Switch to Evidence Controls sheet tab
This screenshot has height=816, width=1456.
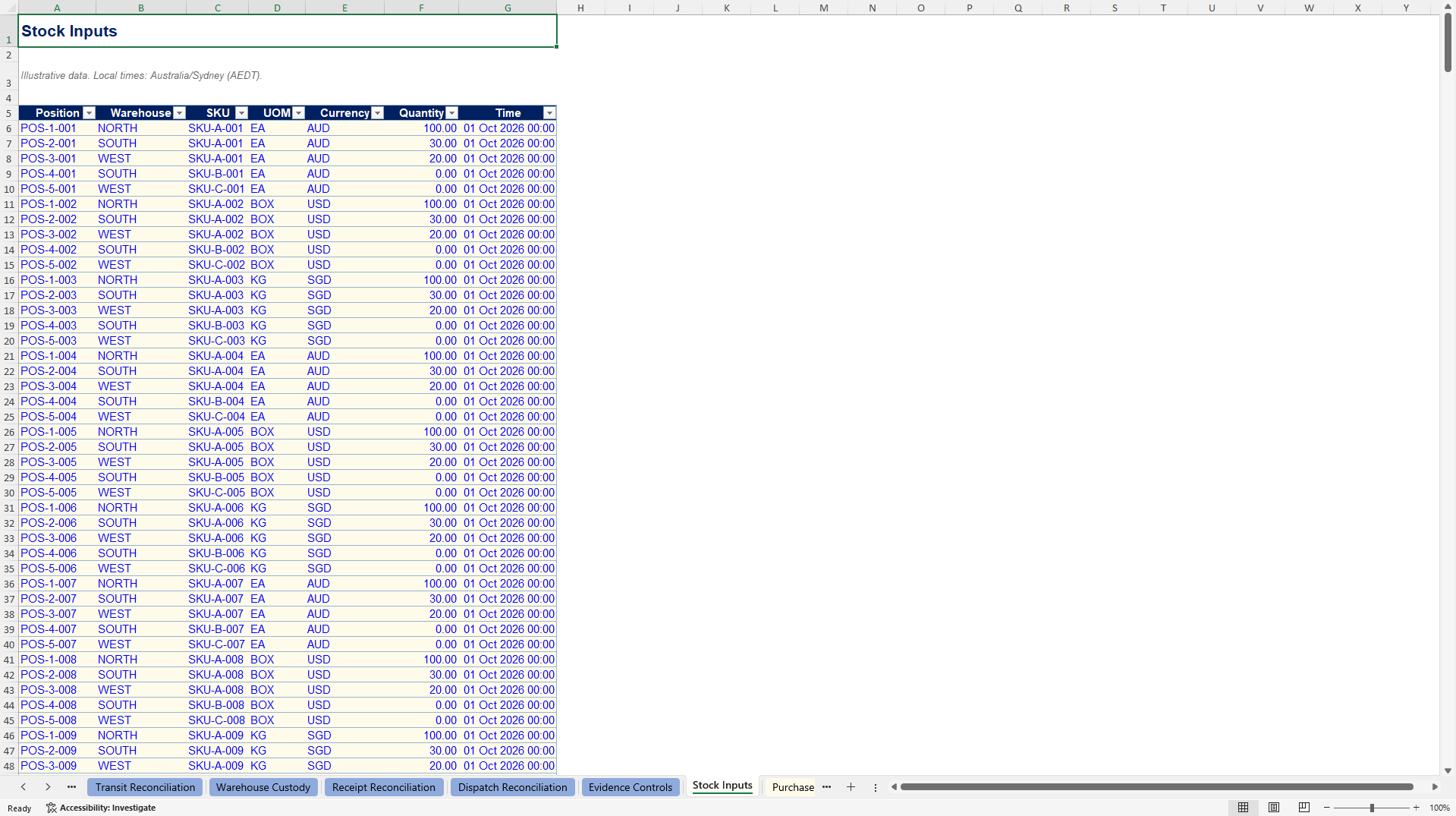(631, 787)
